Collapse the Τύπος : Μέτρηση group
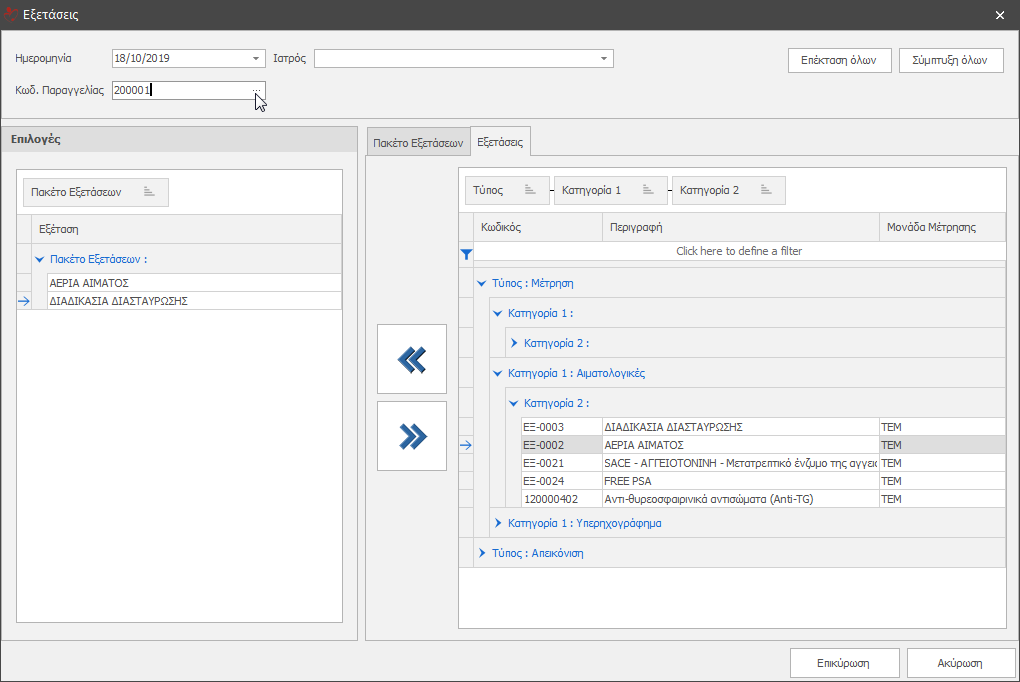The height and width of the screenshot is (682, 1020). pyautogui.click(x=482, y=283)
